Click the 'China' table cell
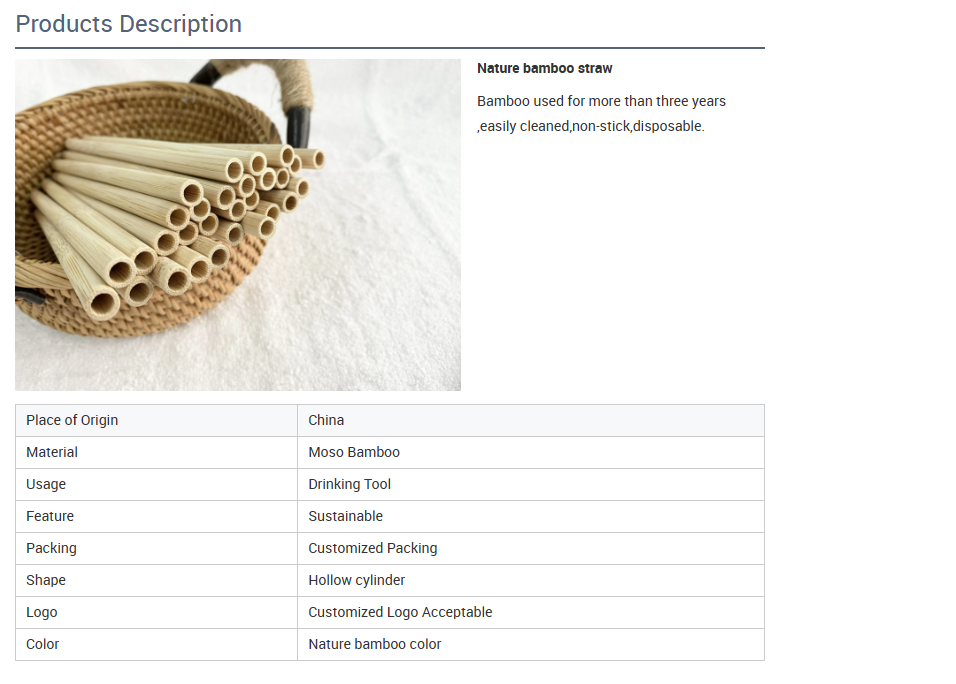This screenshot has width=956, height=684. [x=530, y=421]
